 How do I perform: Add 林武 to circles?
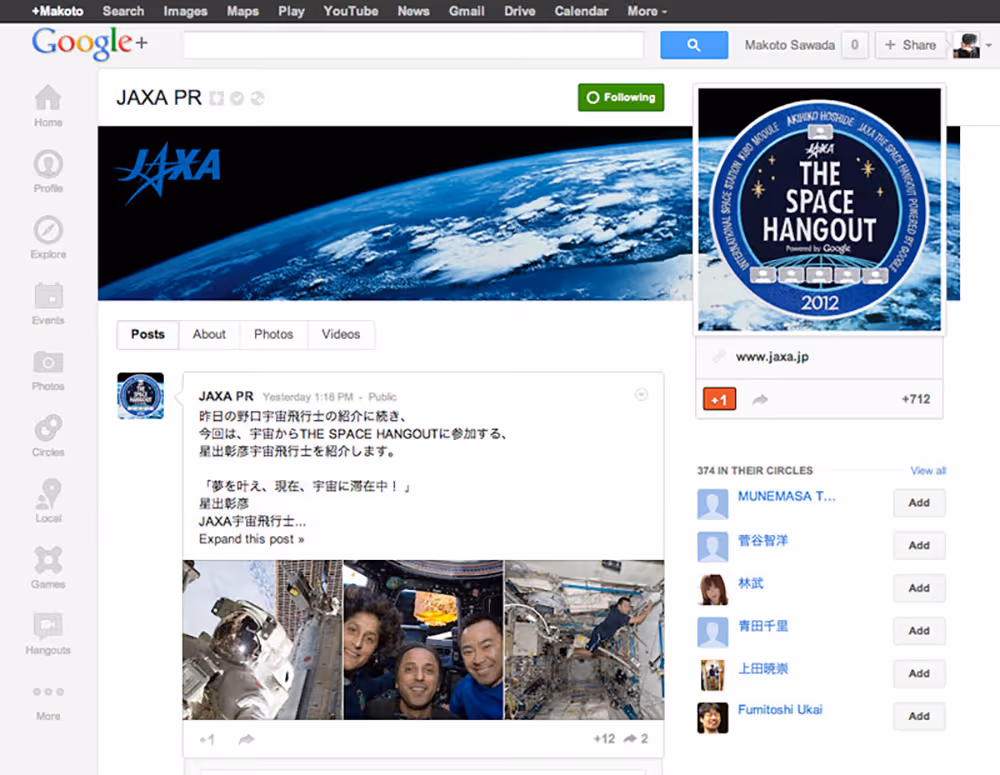(919, 588)
